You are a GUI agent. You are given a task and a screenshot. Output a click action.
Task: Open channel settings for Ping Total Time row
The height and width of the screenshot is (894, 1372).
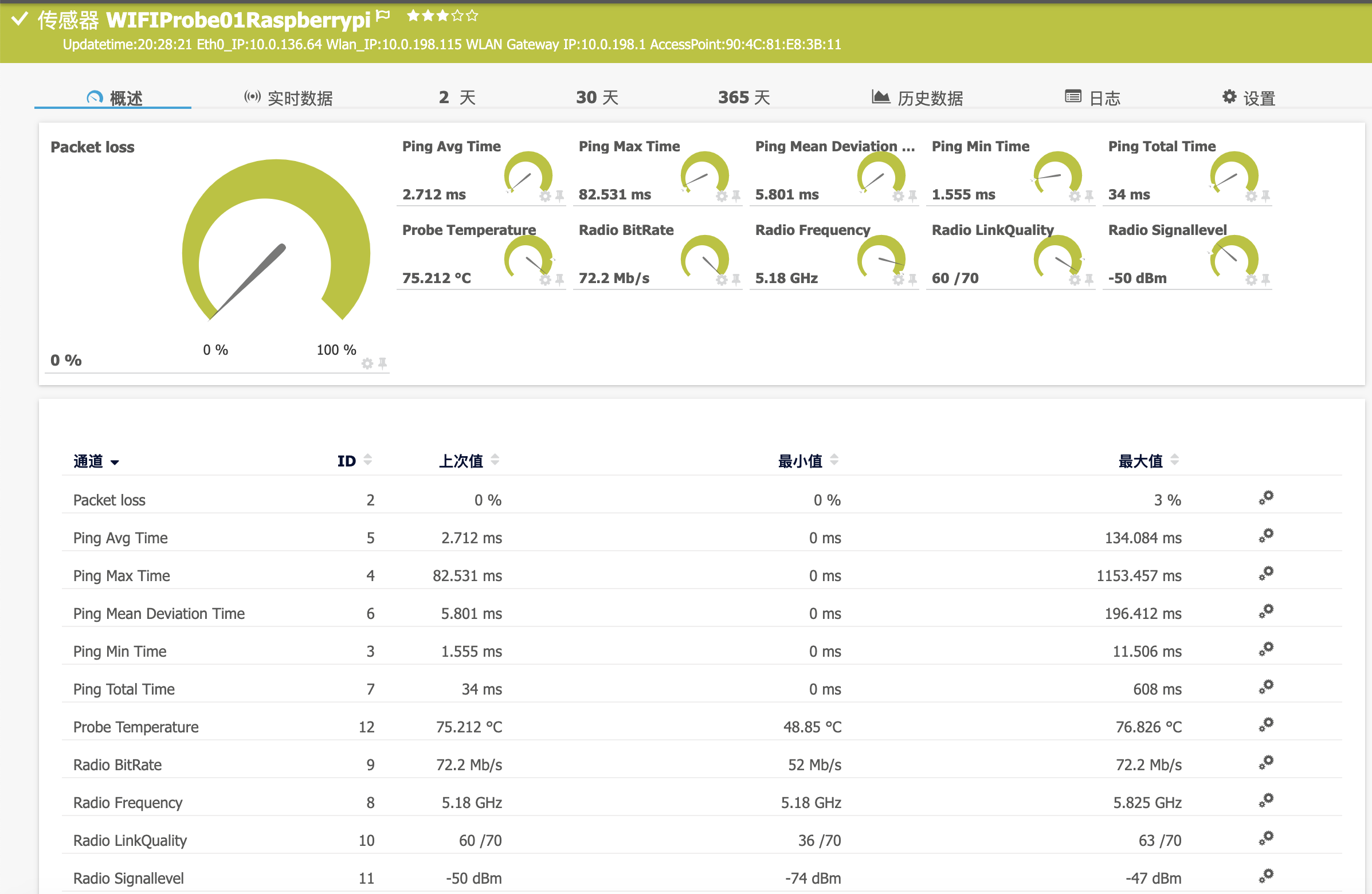point(1266,687)
